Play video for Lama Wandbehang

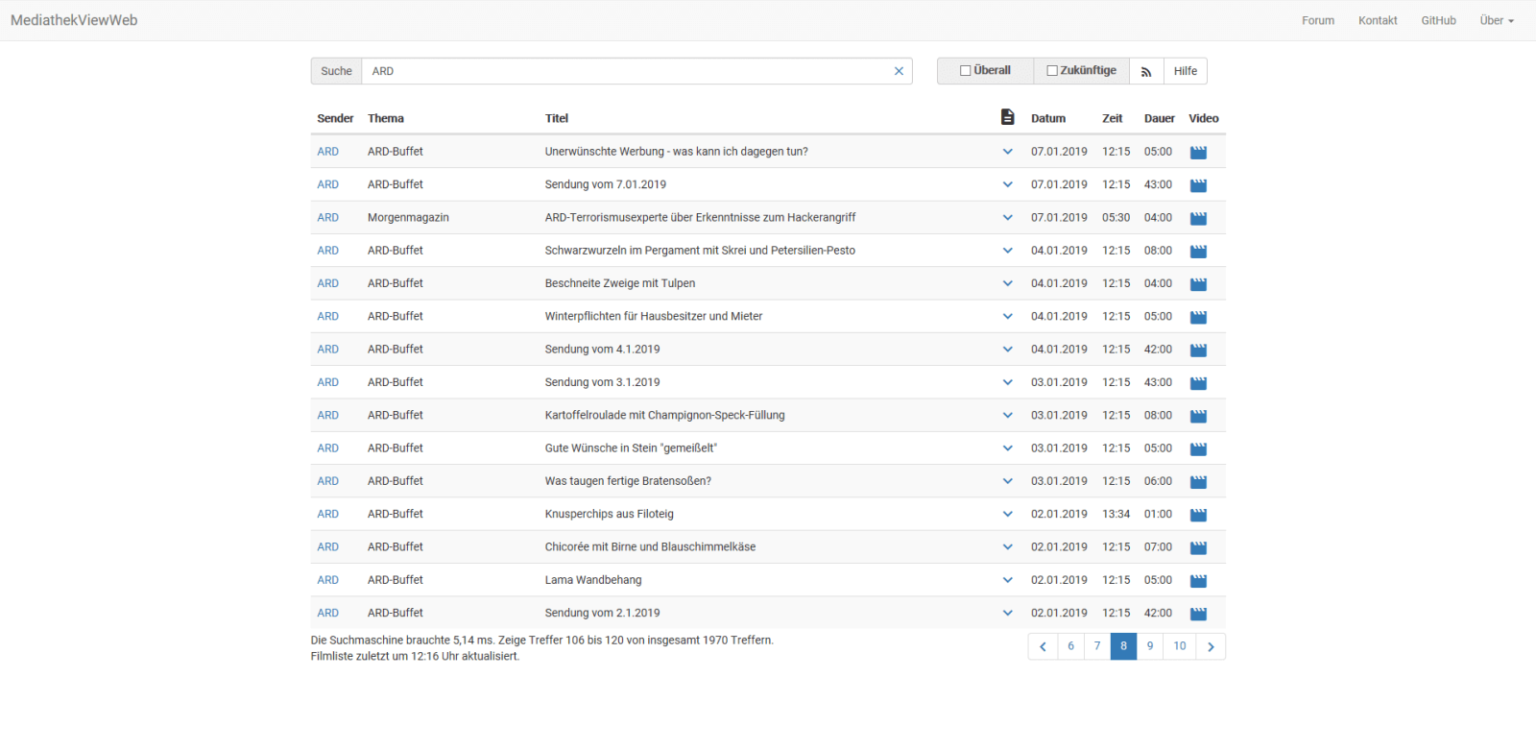click(x=1198, y=581)
